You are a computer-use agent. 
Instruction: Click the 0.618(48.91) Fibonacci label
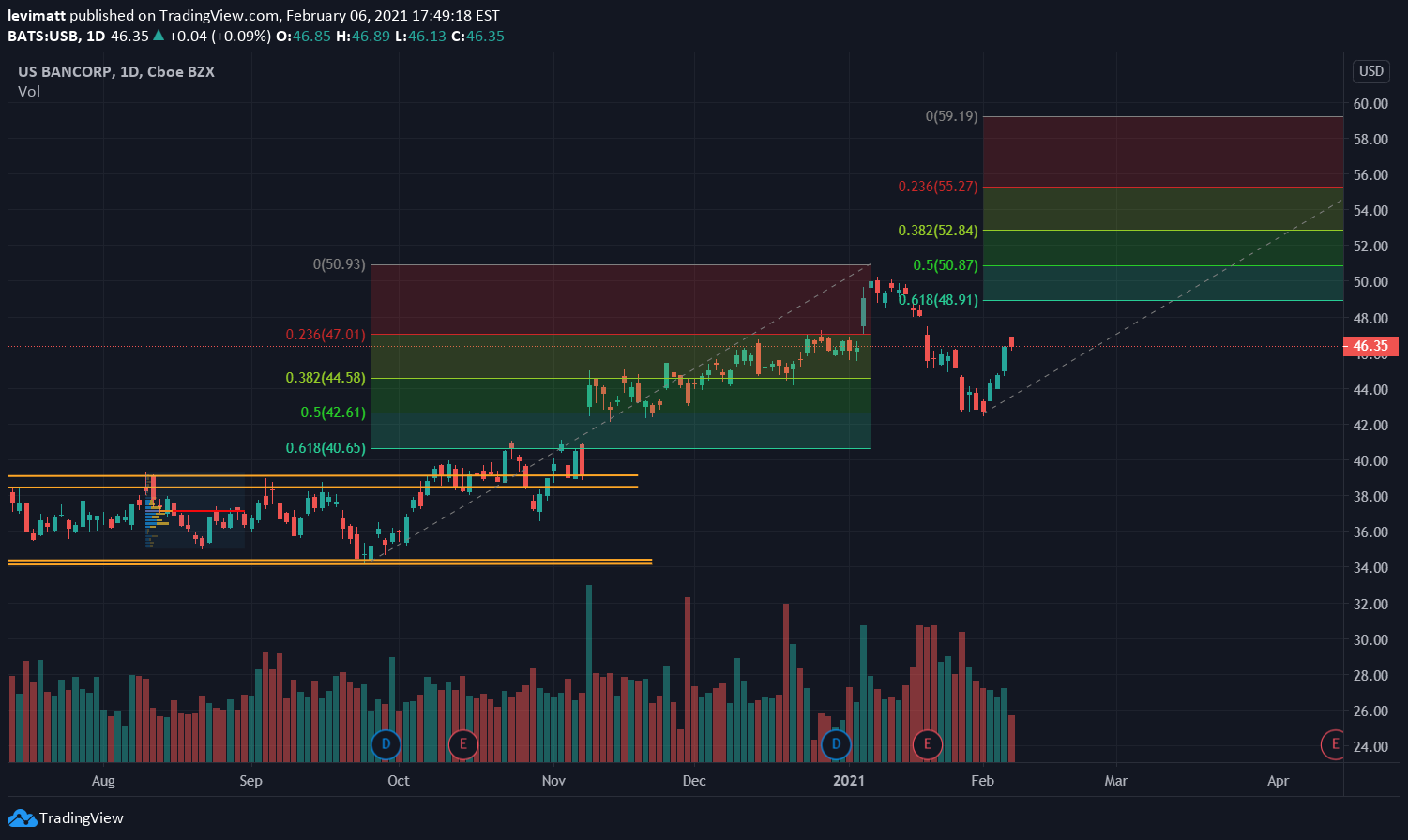(x=938, y=300)
